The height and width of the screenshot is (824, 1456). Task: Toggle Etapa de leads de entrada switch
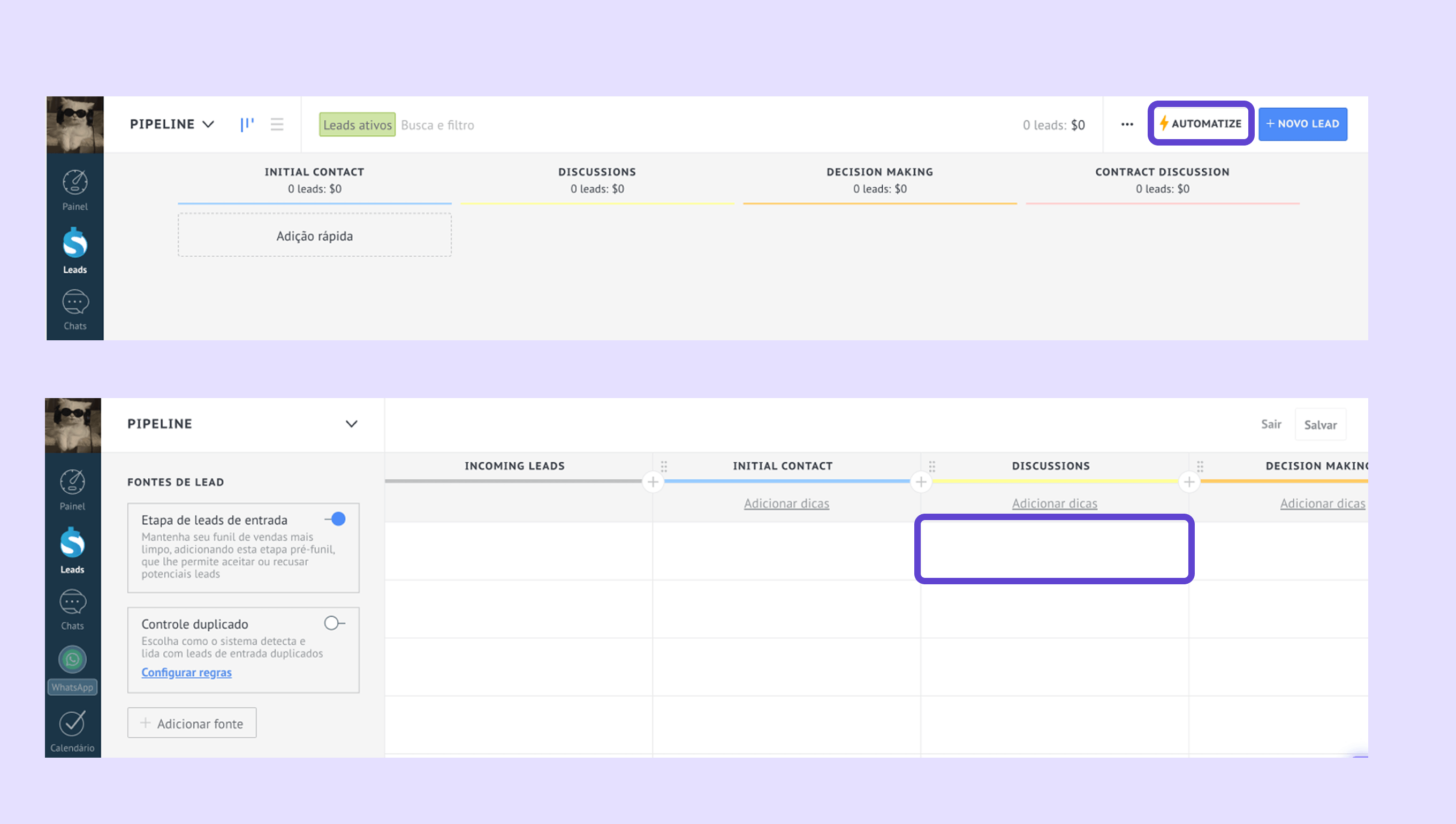tap(336, 519)
